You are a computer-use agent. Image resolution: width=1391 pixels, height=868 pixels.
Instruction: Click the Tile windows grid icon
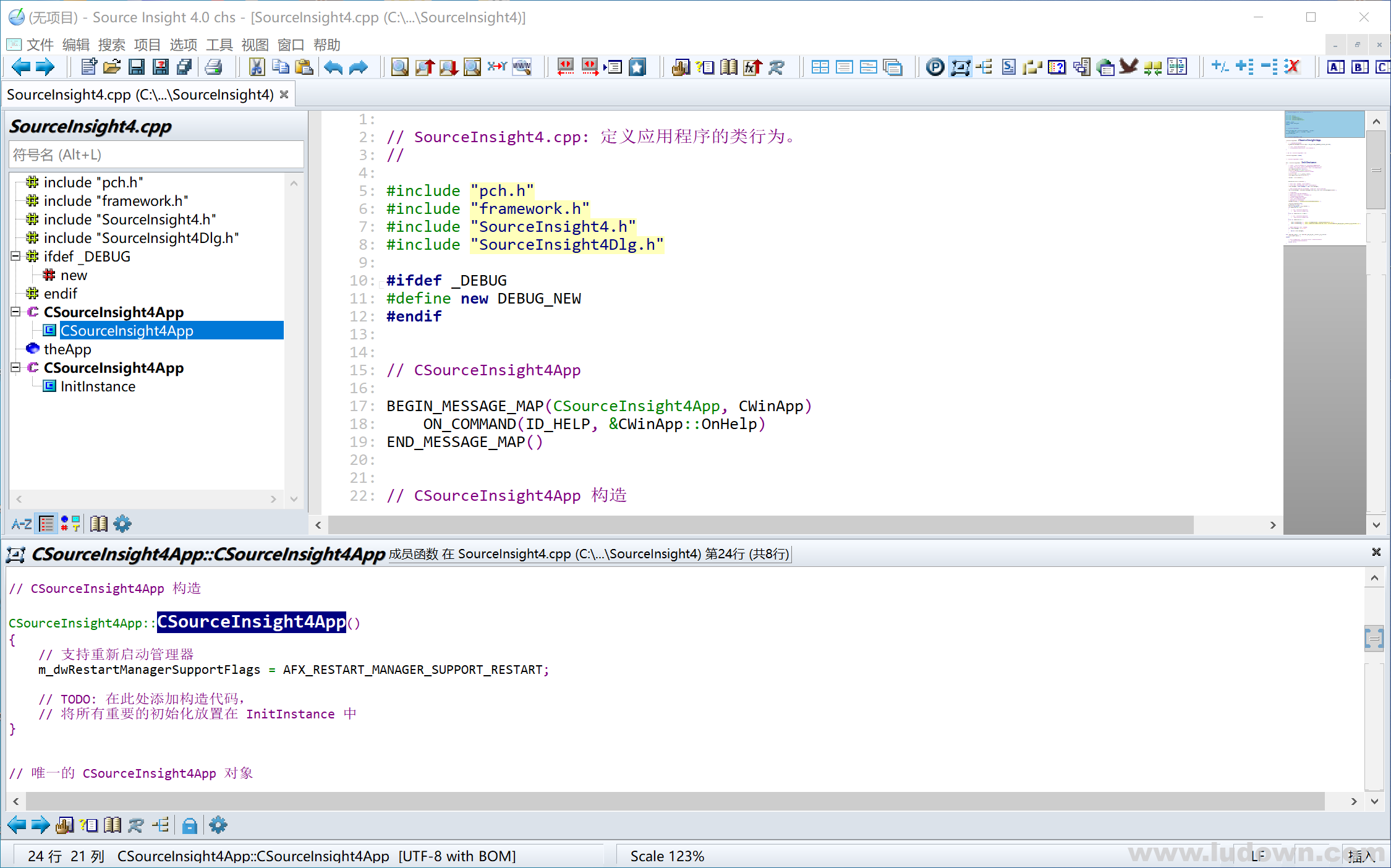(820, 67)
